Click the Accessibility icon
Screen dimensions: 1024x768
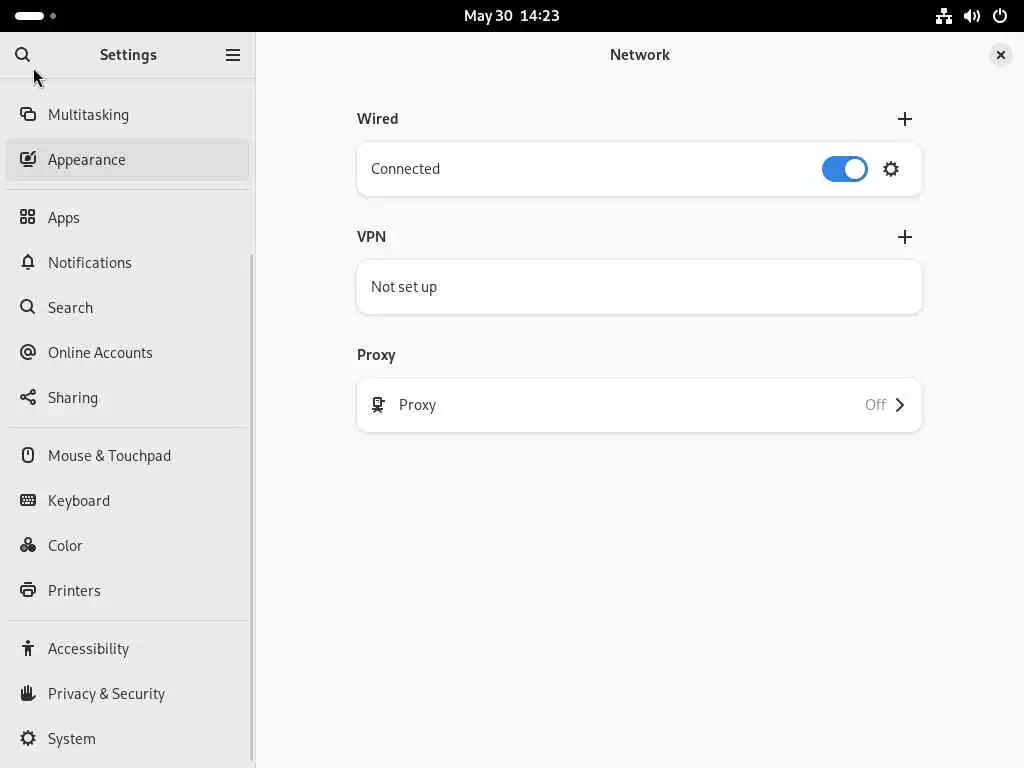tap(27, 648)
